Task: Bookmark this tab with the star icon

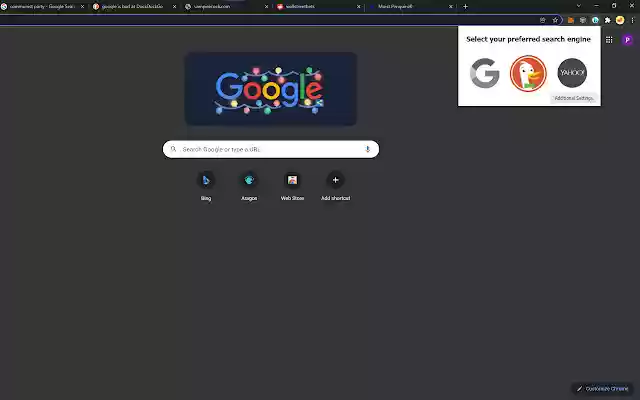Action: (x=555, y=20)
